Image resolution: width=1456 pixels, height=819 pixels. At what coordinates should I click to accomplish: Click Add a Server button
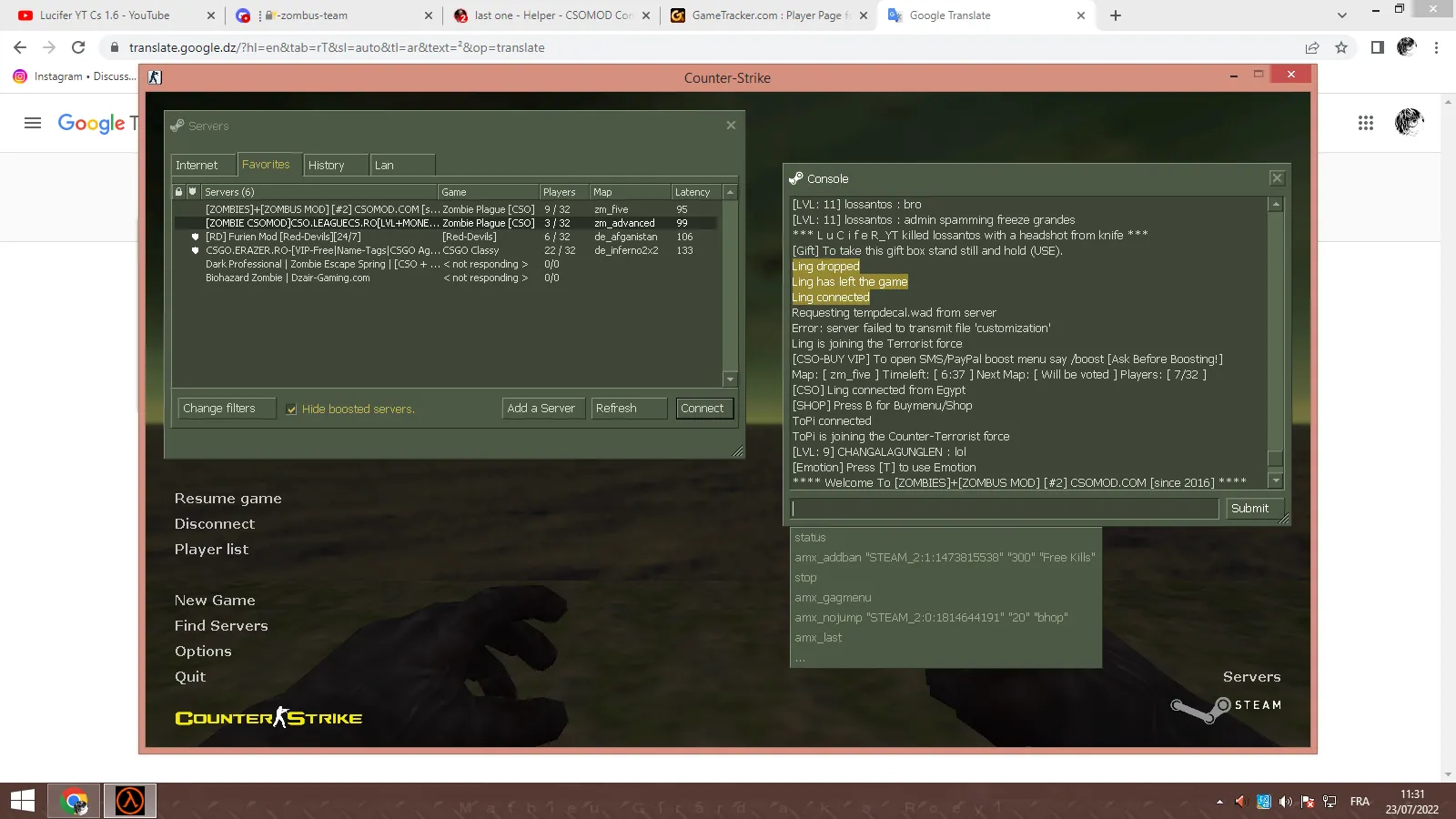tap(543, 409)
